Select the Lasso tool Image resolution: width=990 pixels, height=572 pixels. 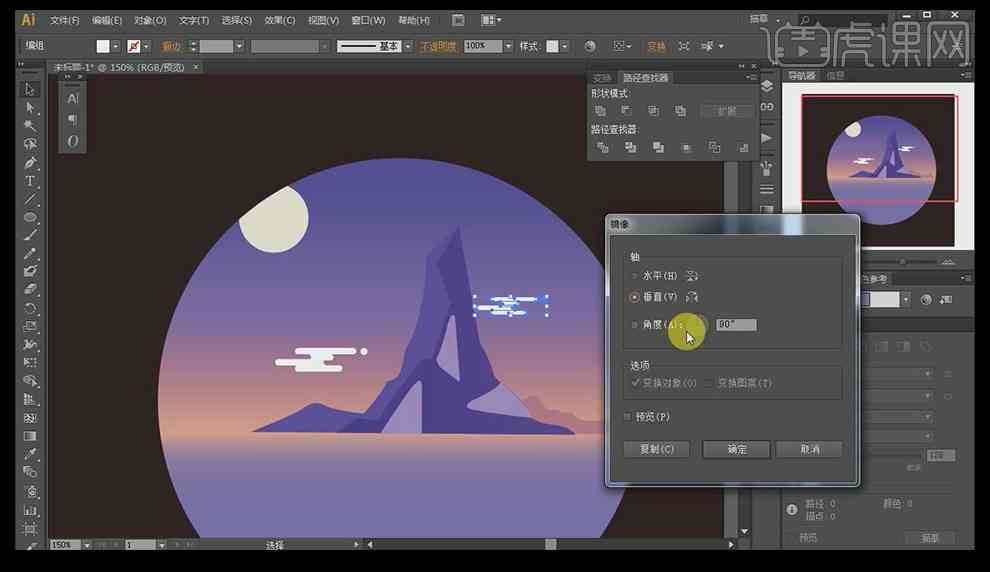point(30,144)
